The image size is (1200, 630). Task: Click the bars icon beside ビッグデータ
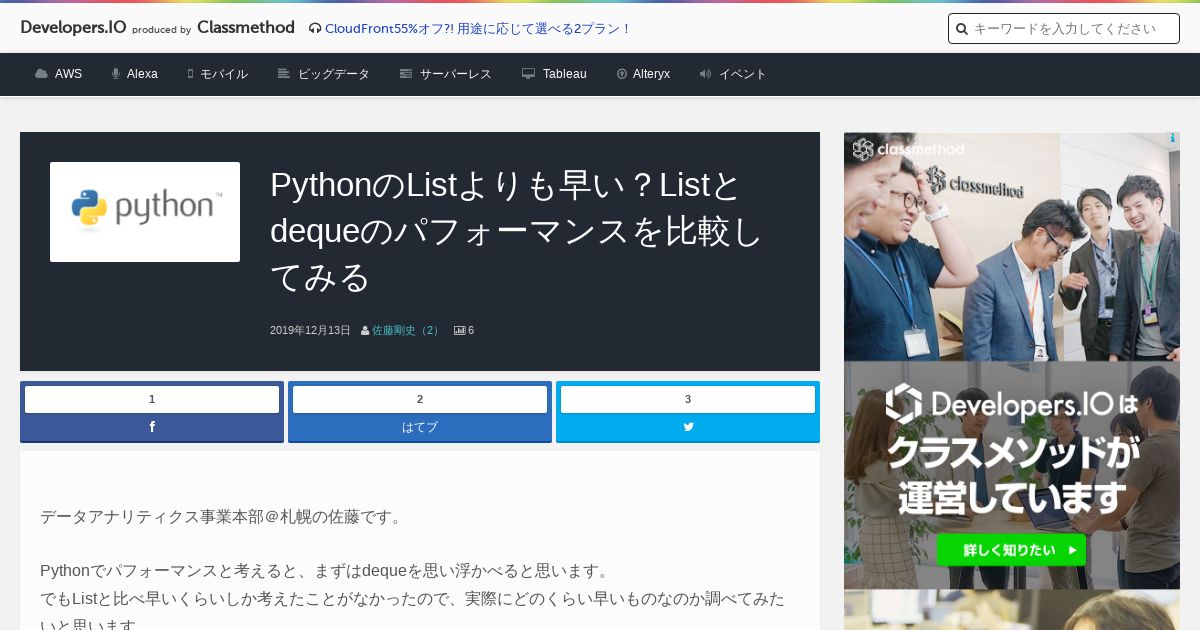pos(284,74)
